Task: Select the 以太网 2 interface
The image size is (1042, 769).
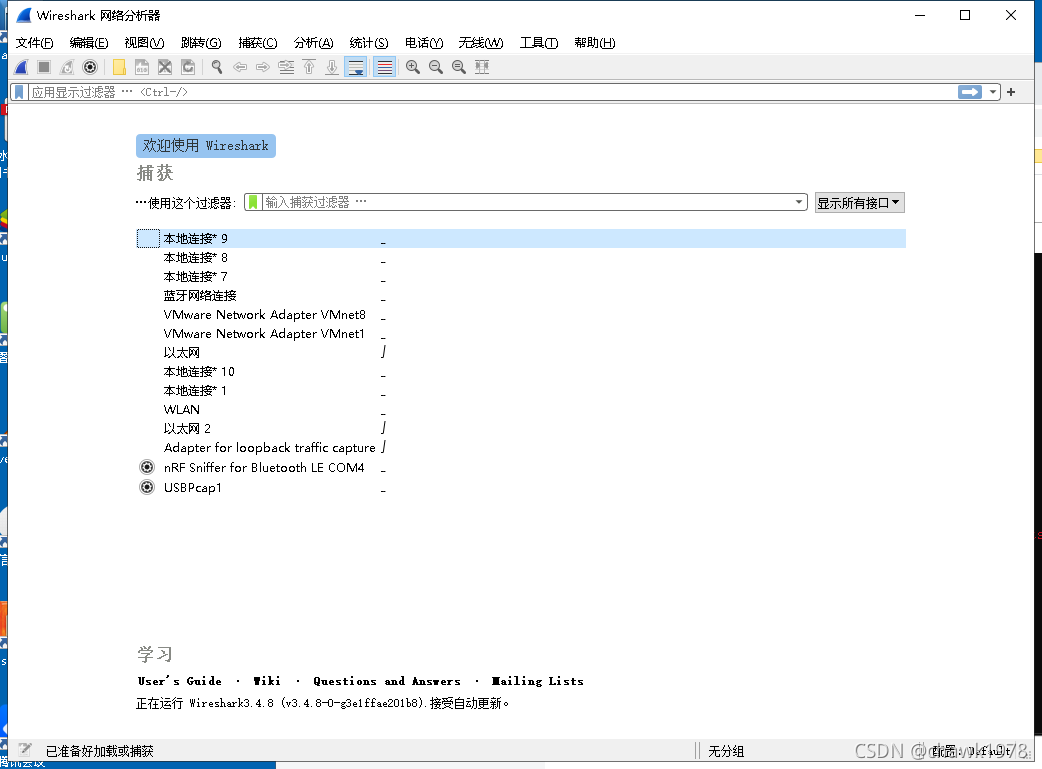Action: click(x=521, y=429)
